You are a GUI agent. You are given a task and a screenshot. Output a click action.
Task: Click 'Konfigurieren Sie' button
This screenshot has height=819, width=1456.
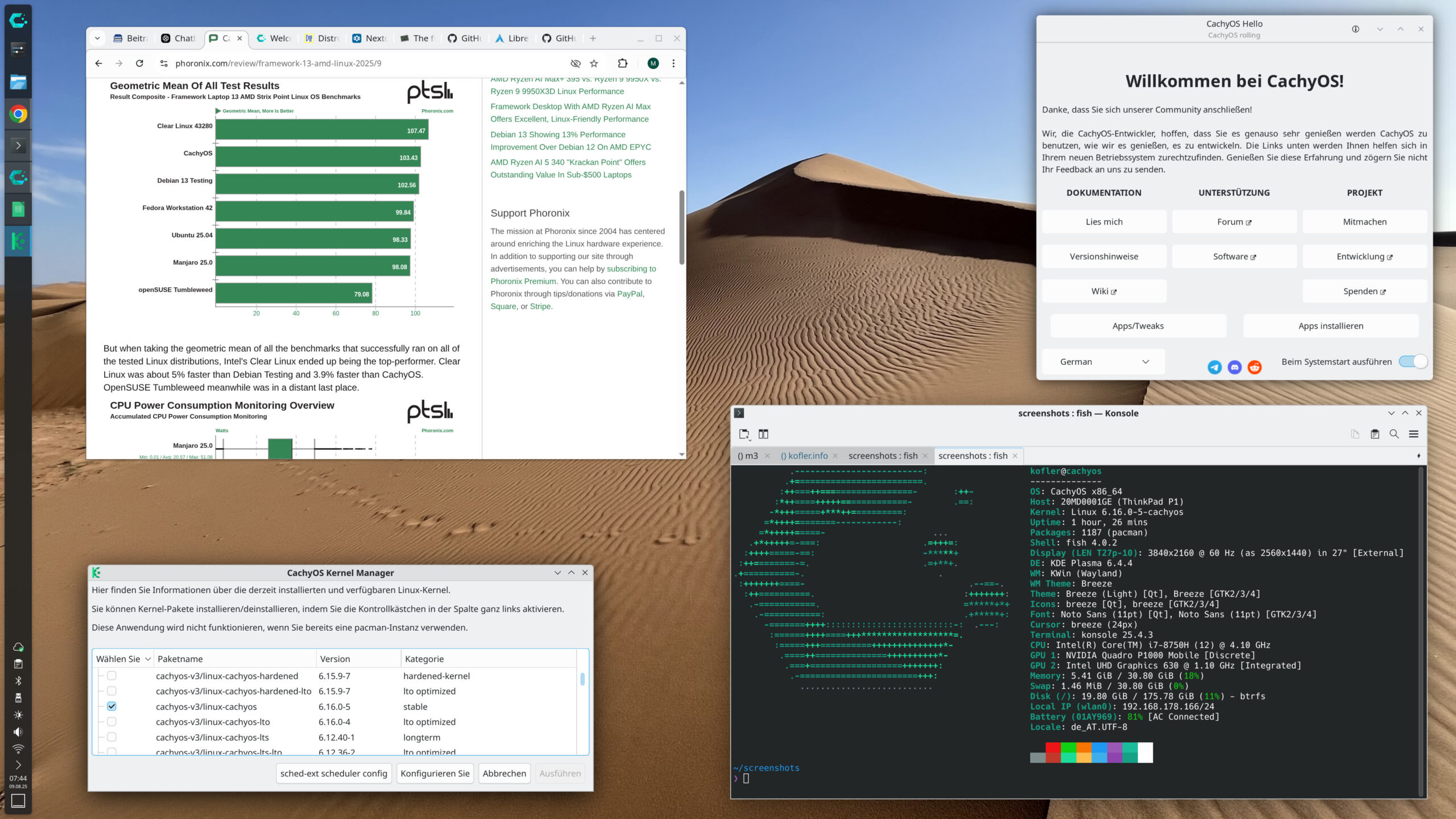click(x=435, y=773)
